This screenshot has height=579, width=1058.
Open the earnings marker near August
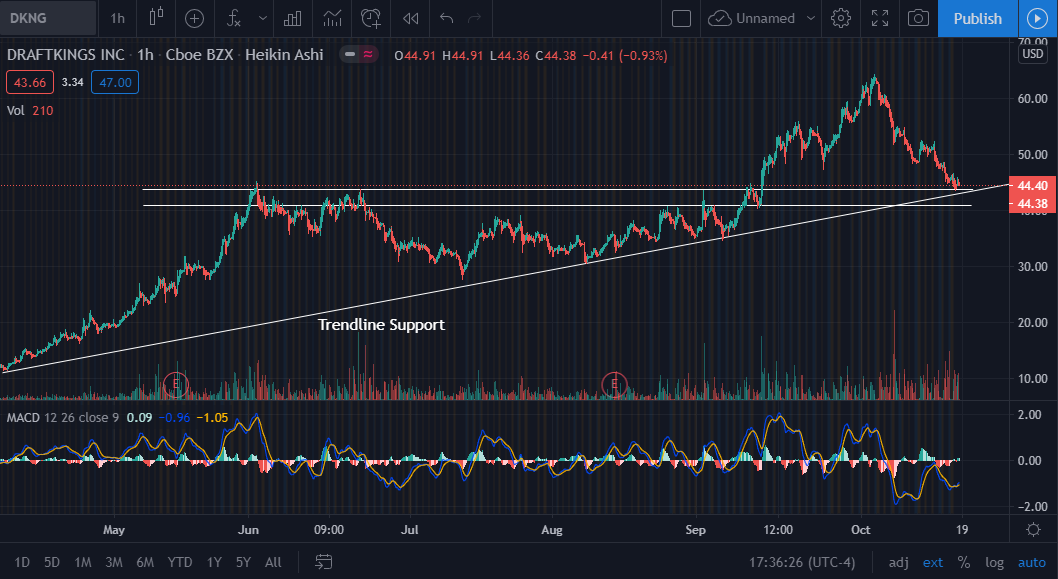click(x=614, y=385)
